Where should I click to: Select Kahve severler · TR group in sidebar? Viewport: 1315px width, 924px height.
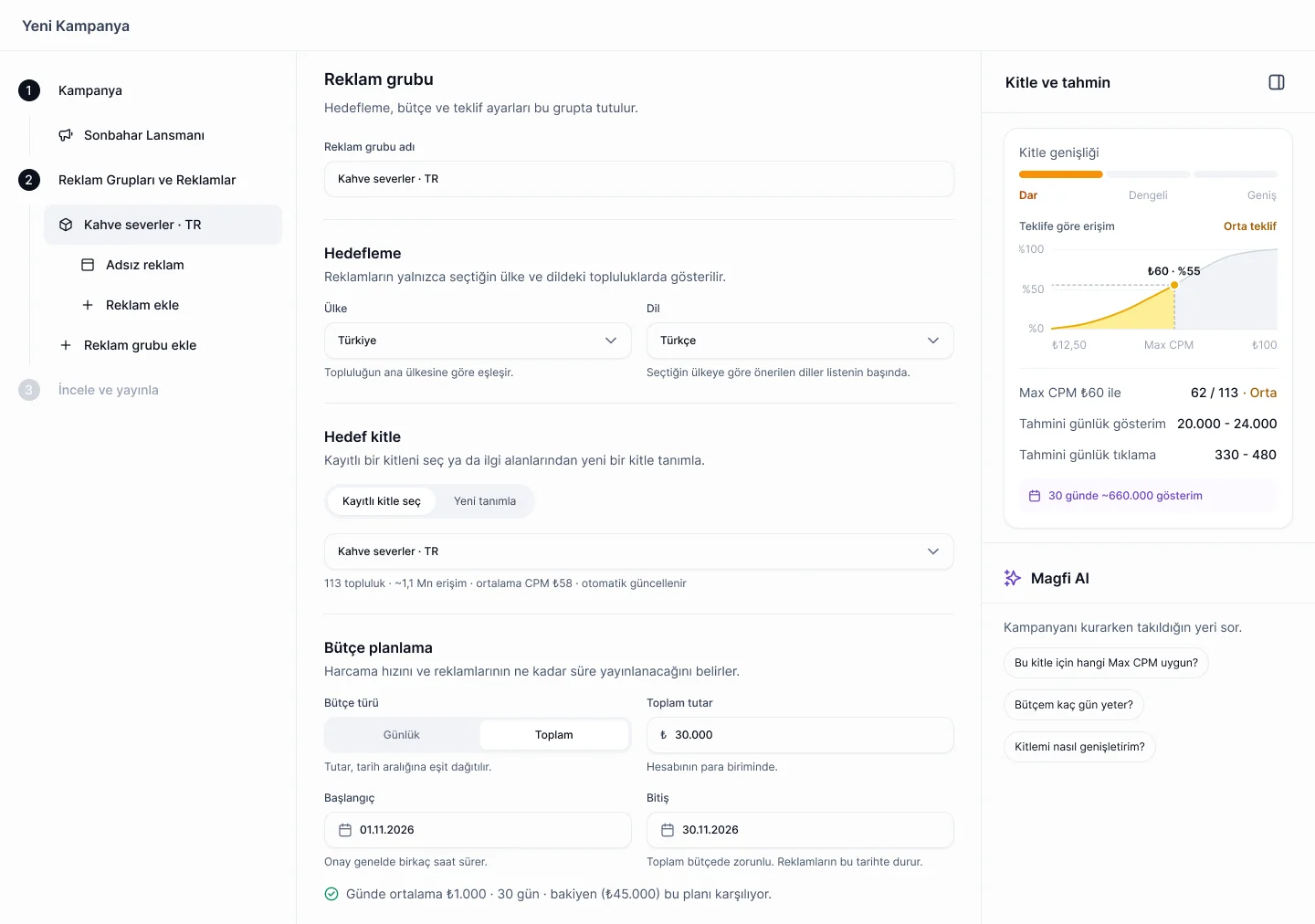pos(163,225)
